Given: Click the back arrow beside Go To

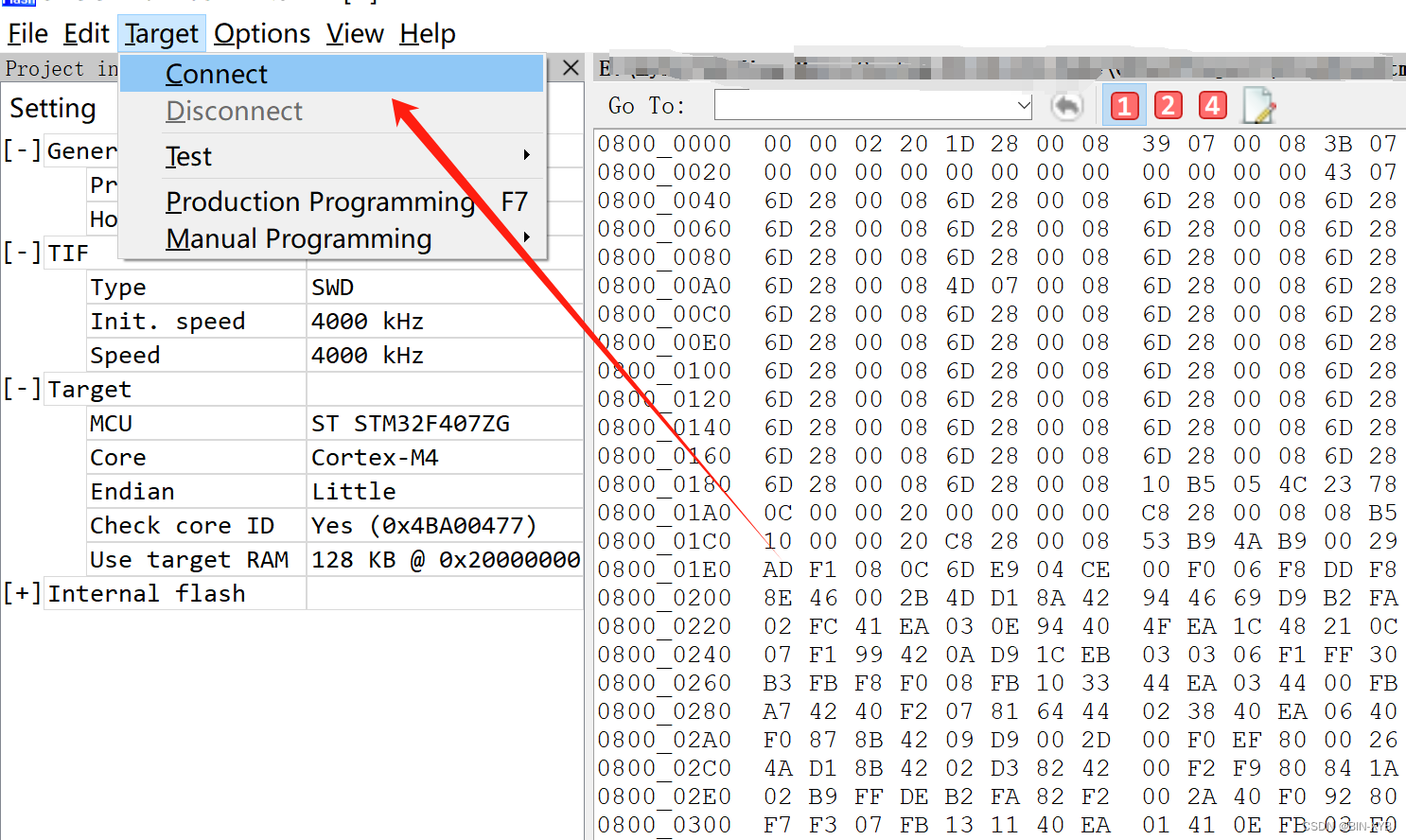Looking at the screenshot, I should (x=1067, y=105).
